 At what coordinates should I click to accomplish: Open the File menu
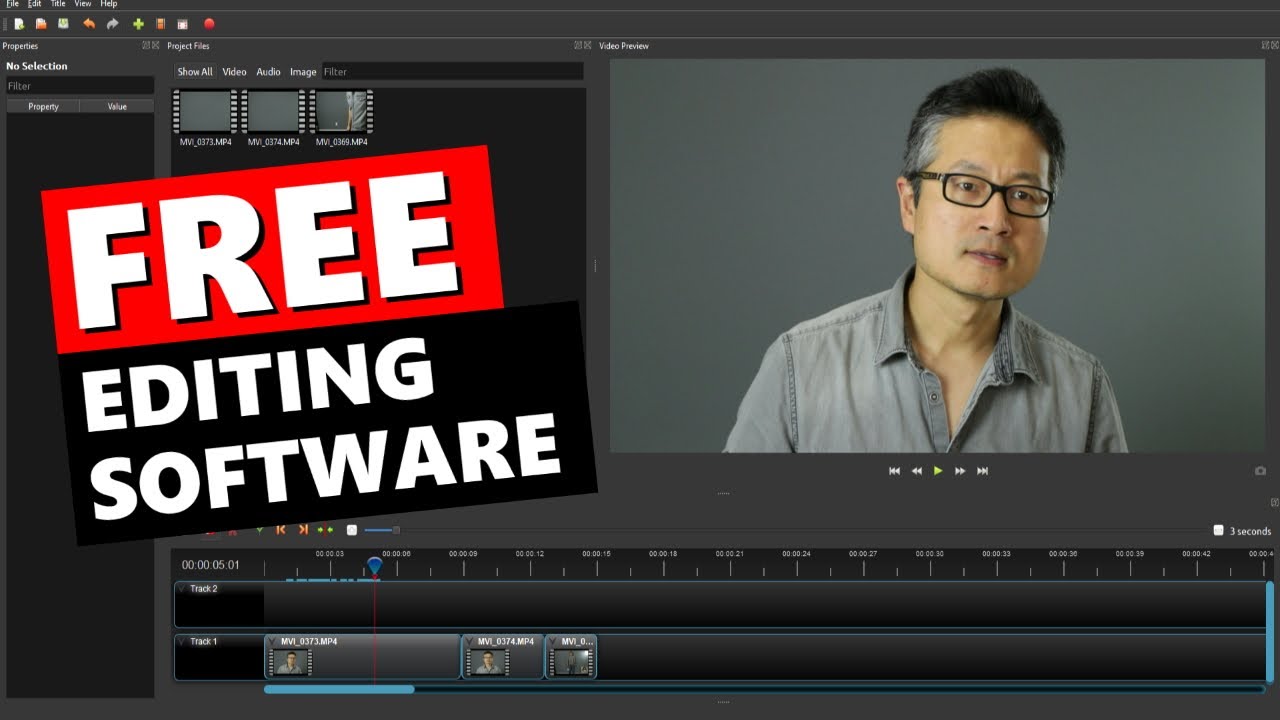pyautogui.click(x=12, y=4)
